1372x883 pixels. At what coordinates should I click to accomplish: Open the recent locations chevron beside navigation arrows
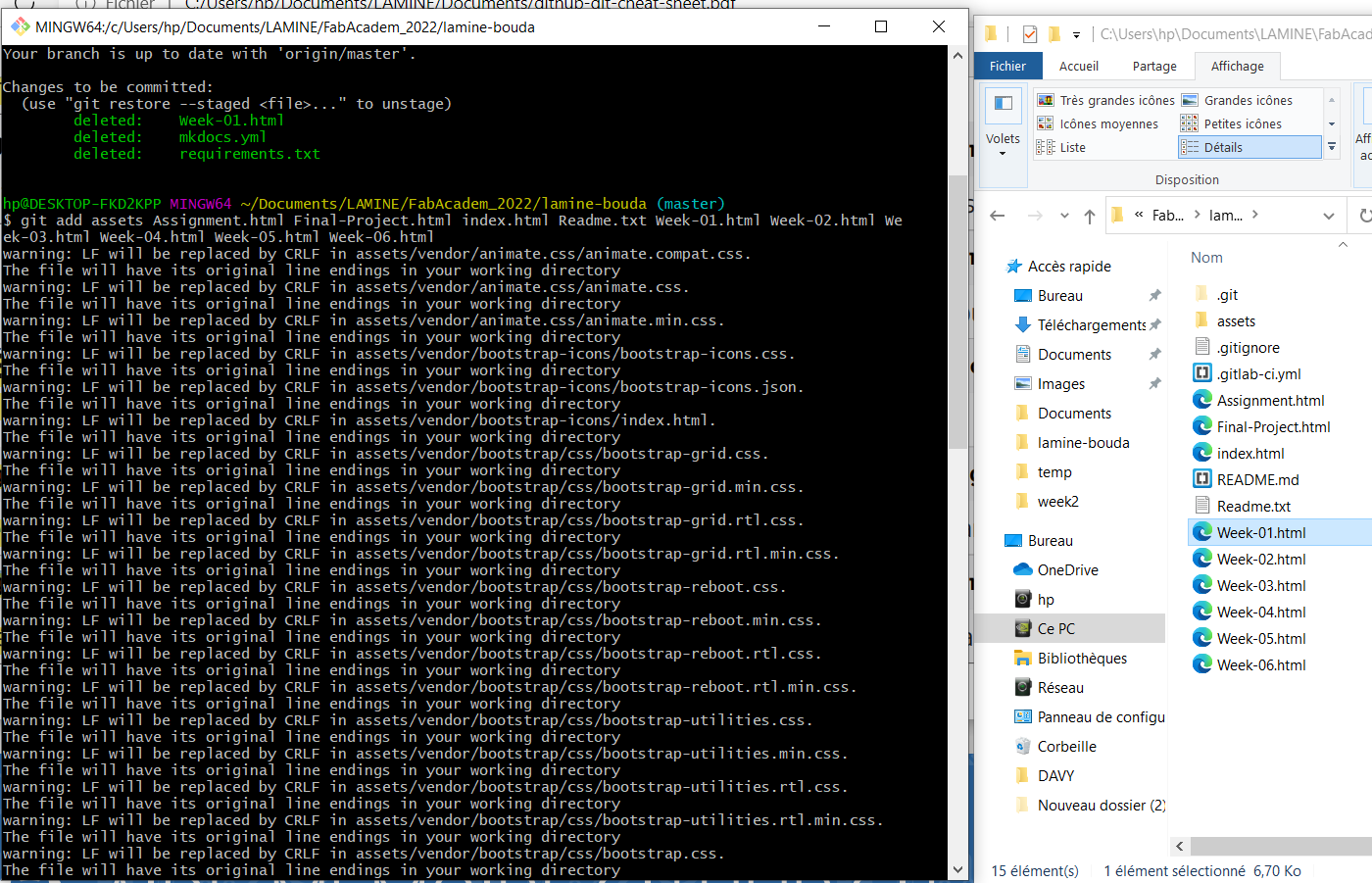pos(1064,216)
